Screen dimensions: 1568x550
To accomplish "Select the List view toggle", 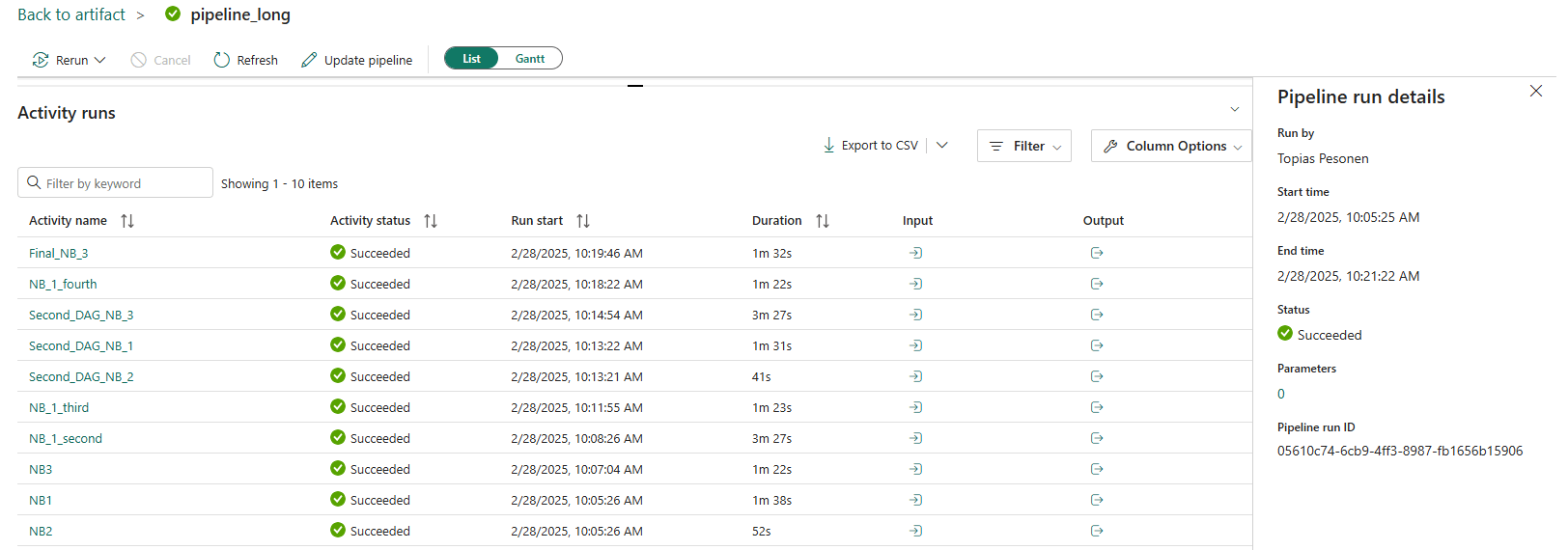I will point(471,59).
